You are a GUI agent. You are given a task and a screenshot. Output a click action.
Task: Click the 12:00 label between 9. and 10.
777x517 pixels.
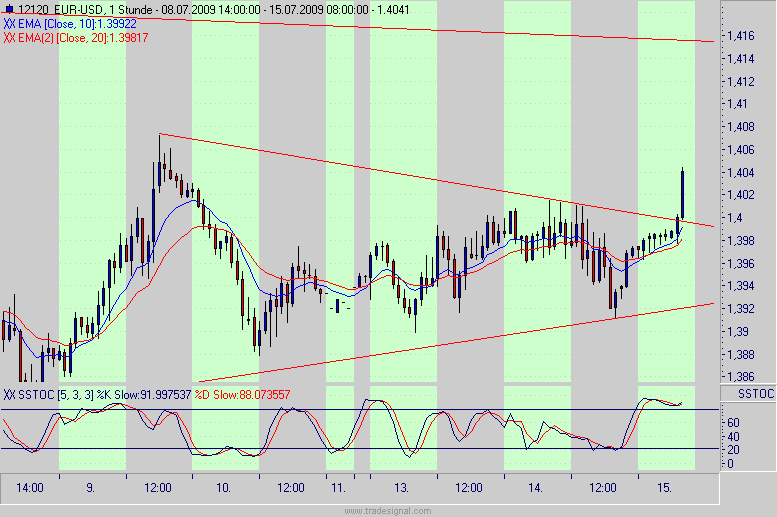coord(158,488)
